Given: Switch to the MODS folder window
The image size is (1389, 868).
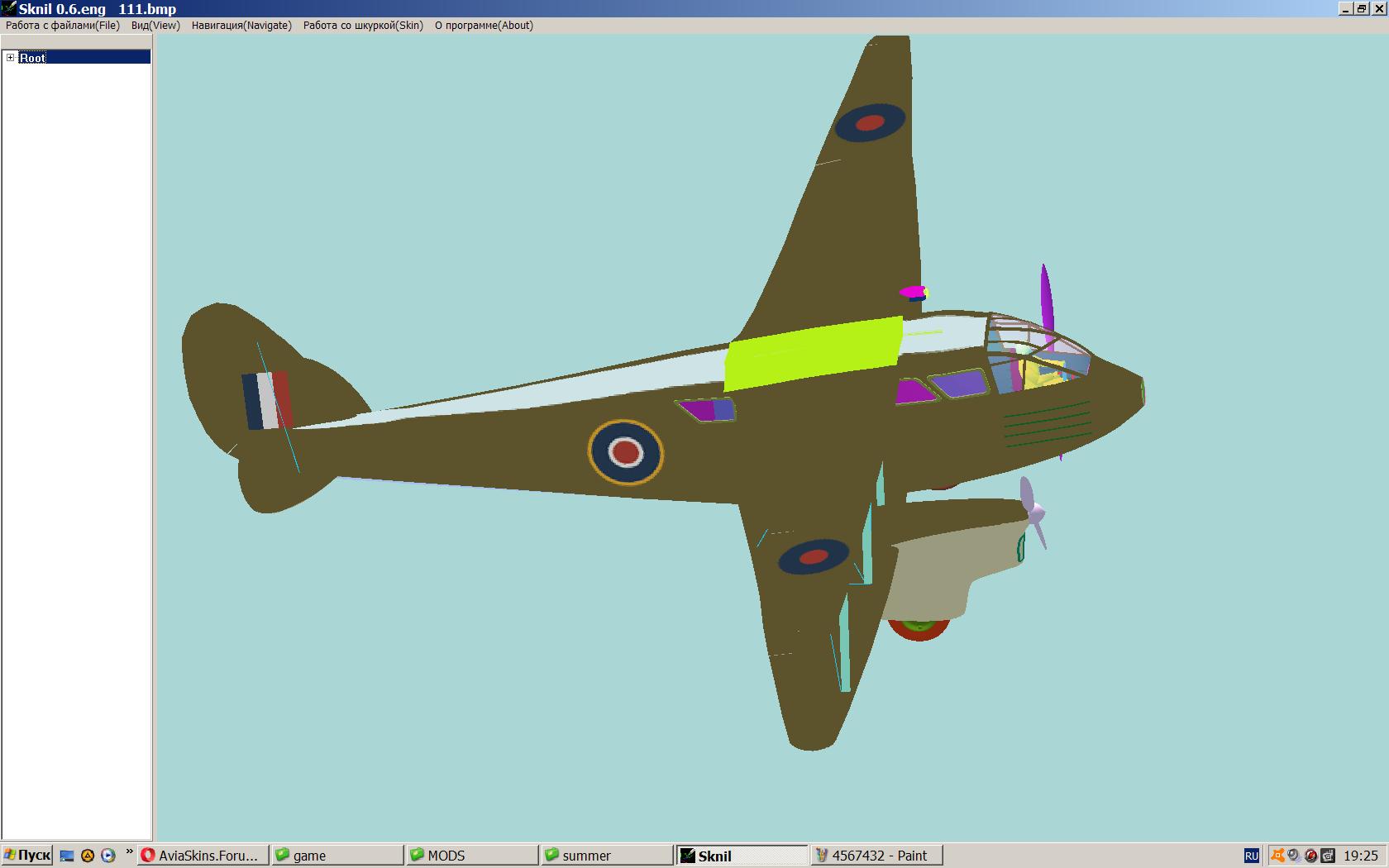Looking at the screenshot, I should tap(472, 856).
